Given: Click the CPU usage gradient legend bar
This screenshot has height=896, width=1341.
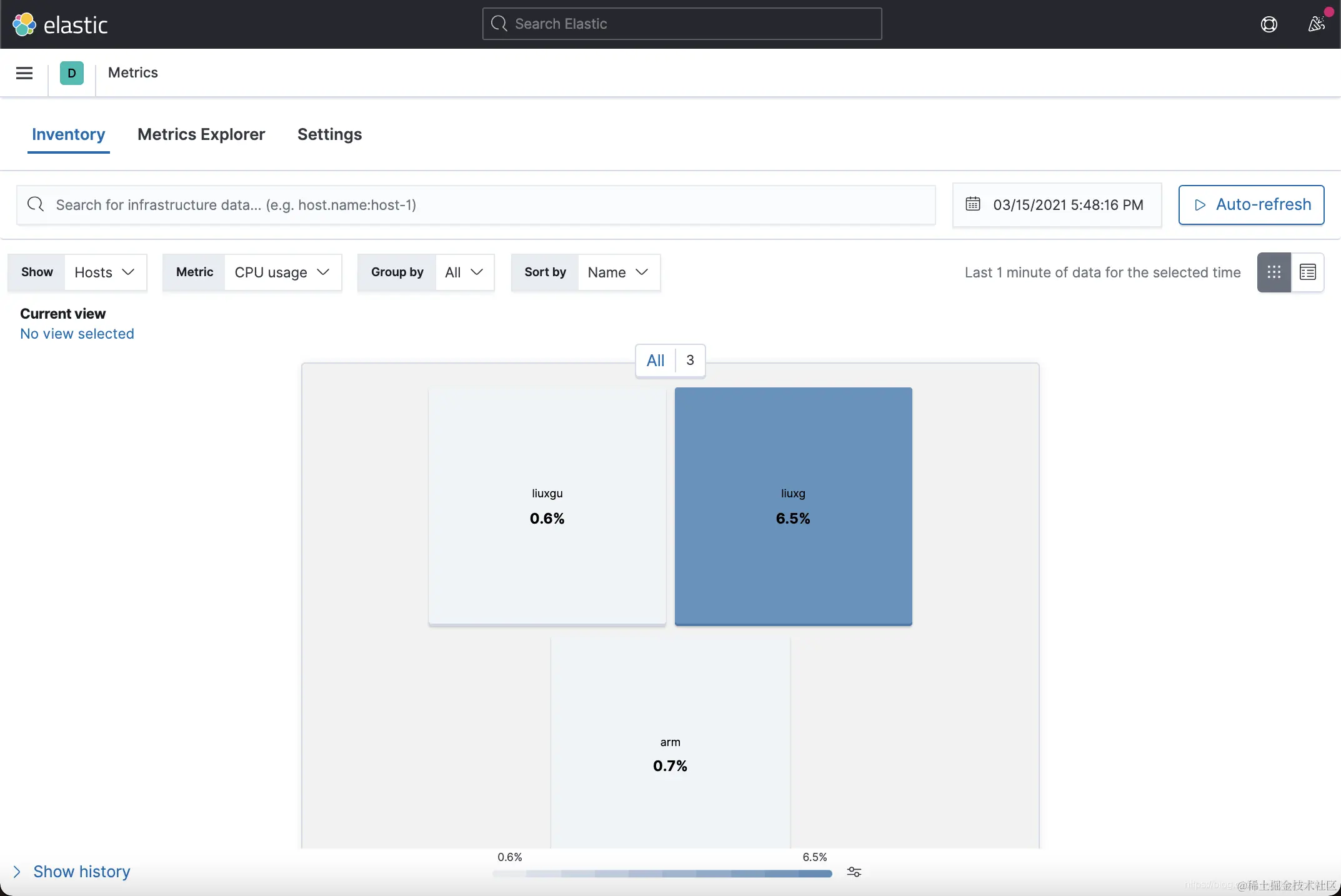Looking at the screenshot, I should (x=662, y=874).
